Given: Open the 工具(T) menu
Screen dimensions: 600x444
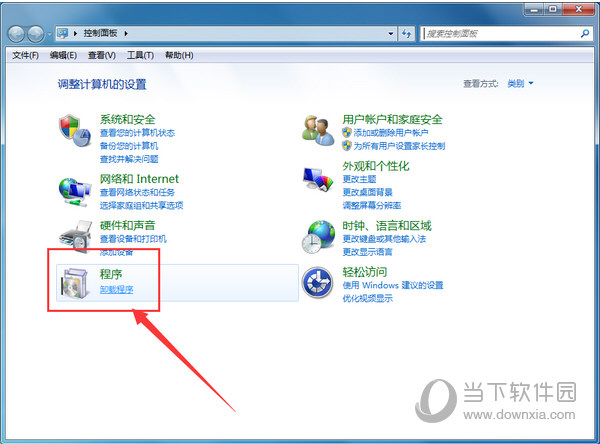Looking at the screenshot, I should [x=140, y=56].
